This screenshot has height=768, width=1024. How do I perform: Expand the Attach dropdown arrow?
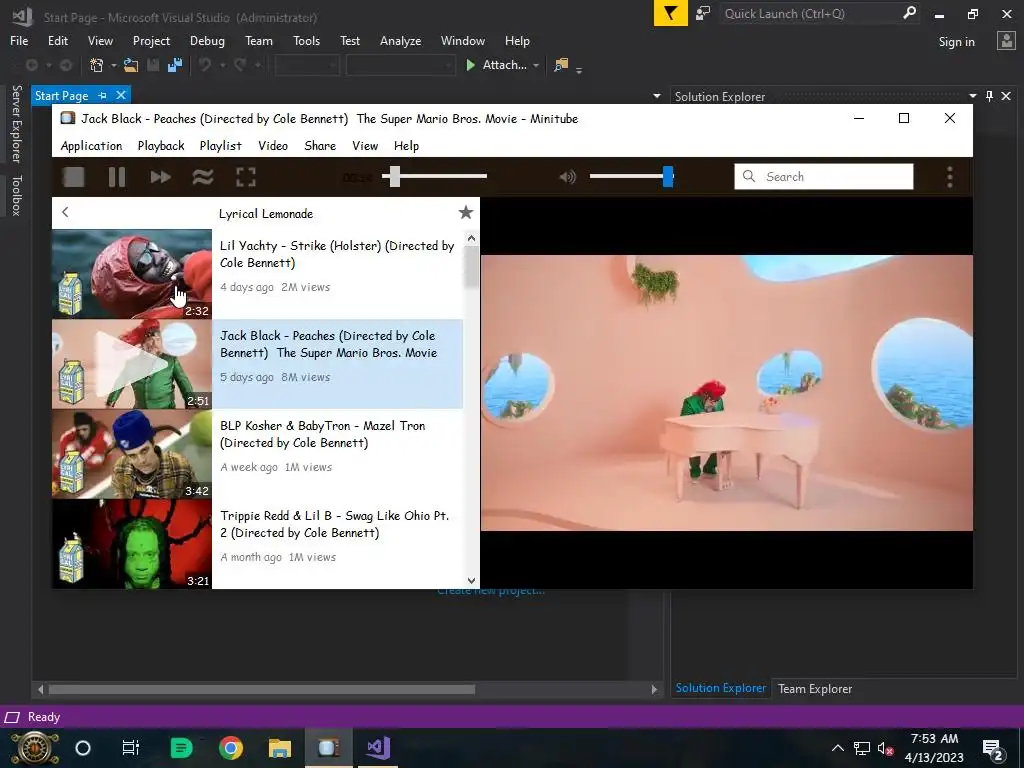click(x=536, y=65)
